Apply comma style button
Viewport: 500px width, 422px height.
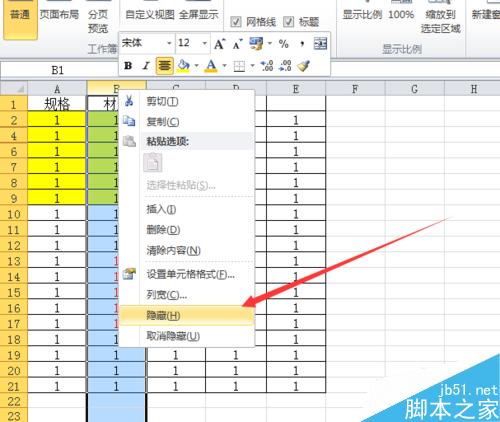(x=302, y=44)
